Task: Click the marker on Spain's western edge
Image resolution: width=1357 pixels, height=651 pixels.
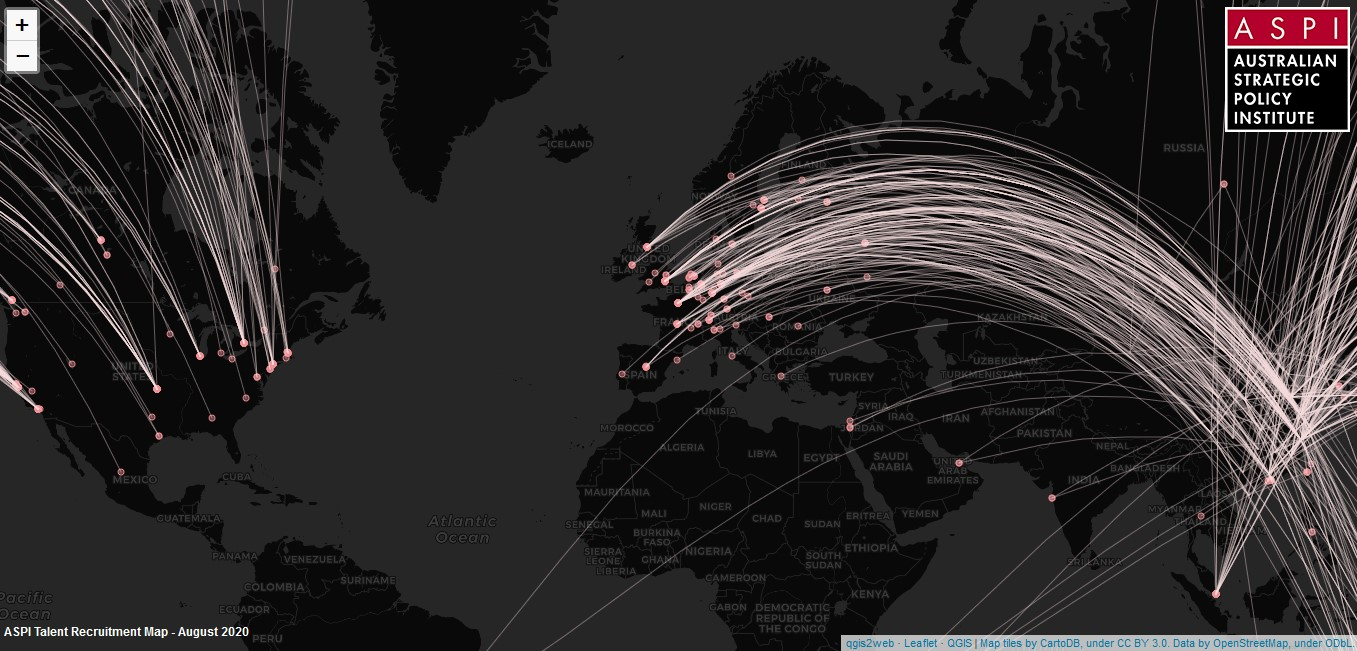Action: (x=622, y=374)
